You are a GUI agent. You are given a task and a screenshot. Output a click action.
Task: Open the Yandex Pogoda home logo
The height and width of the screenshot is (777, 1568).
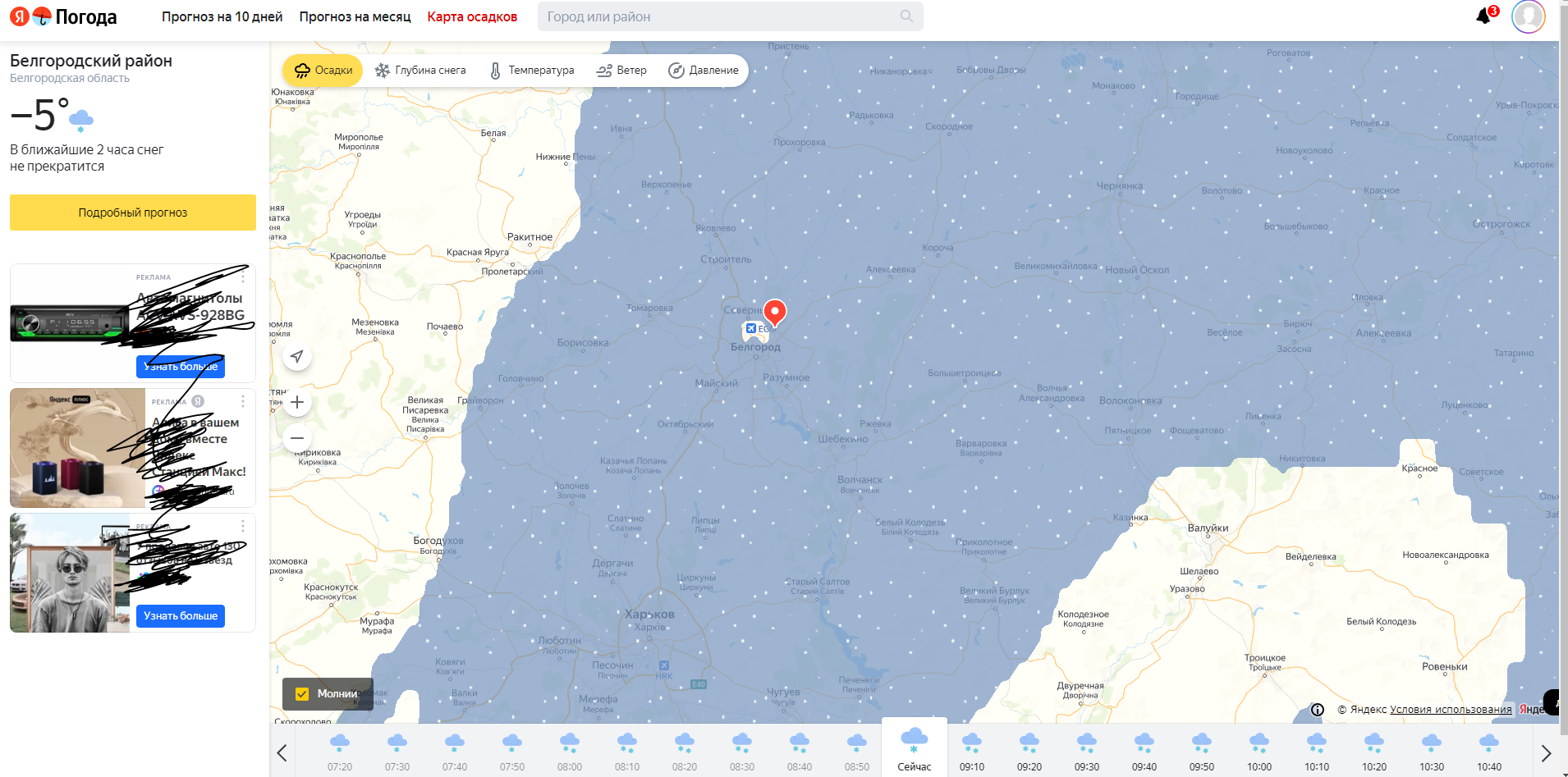point(63,16)
